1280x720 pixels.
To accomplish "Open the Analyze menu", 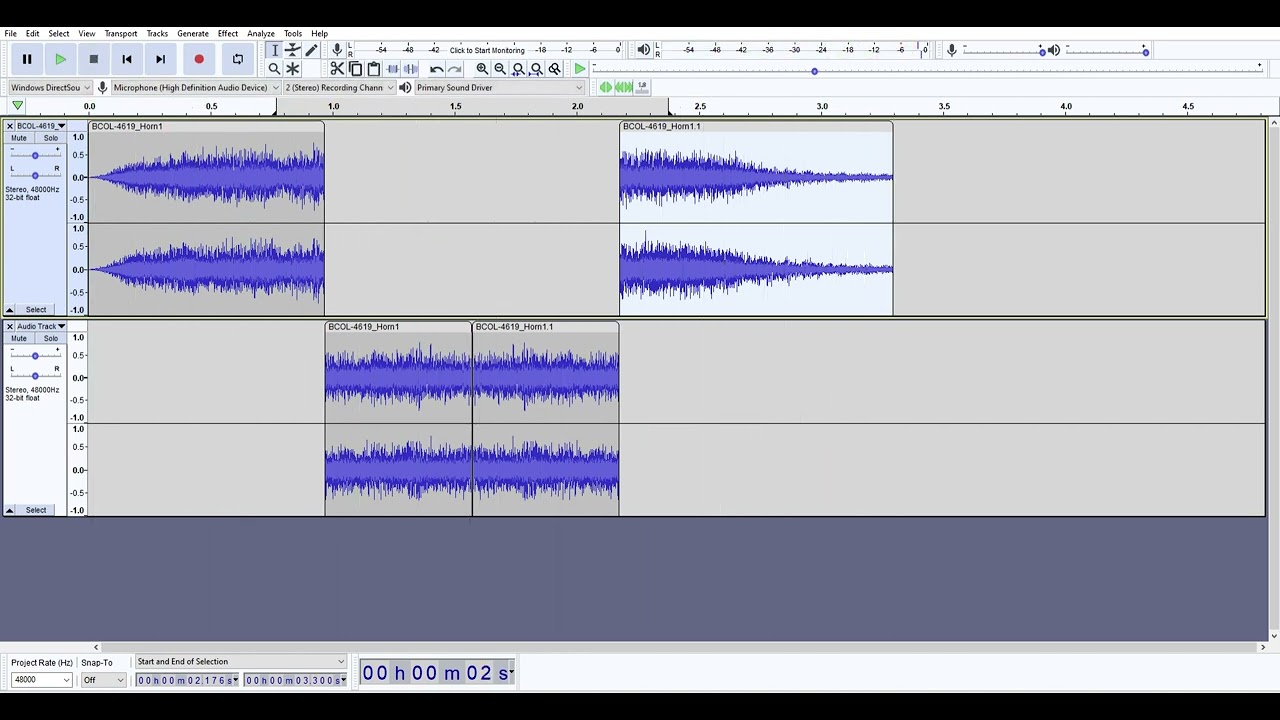I will 261,33.
